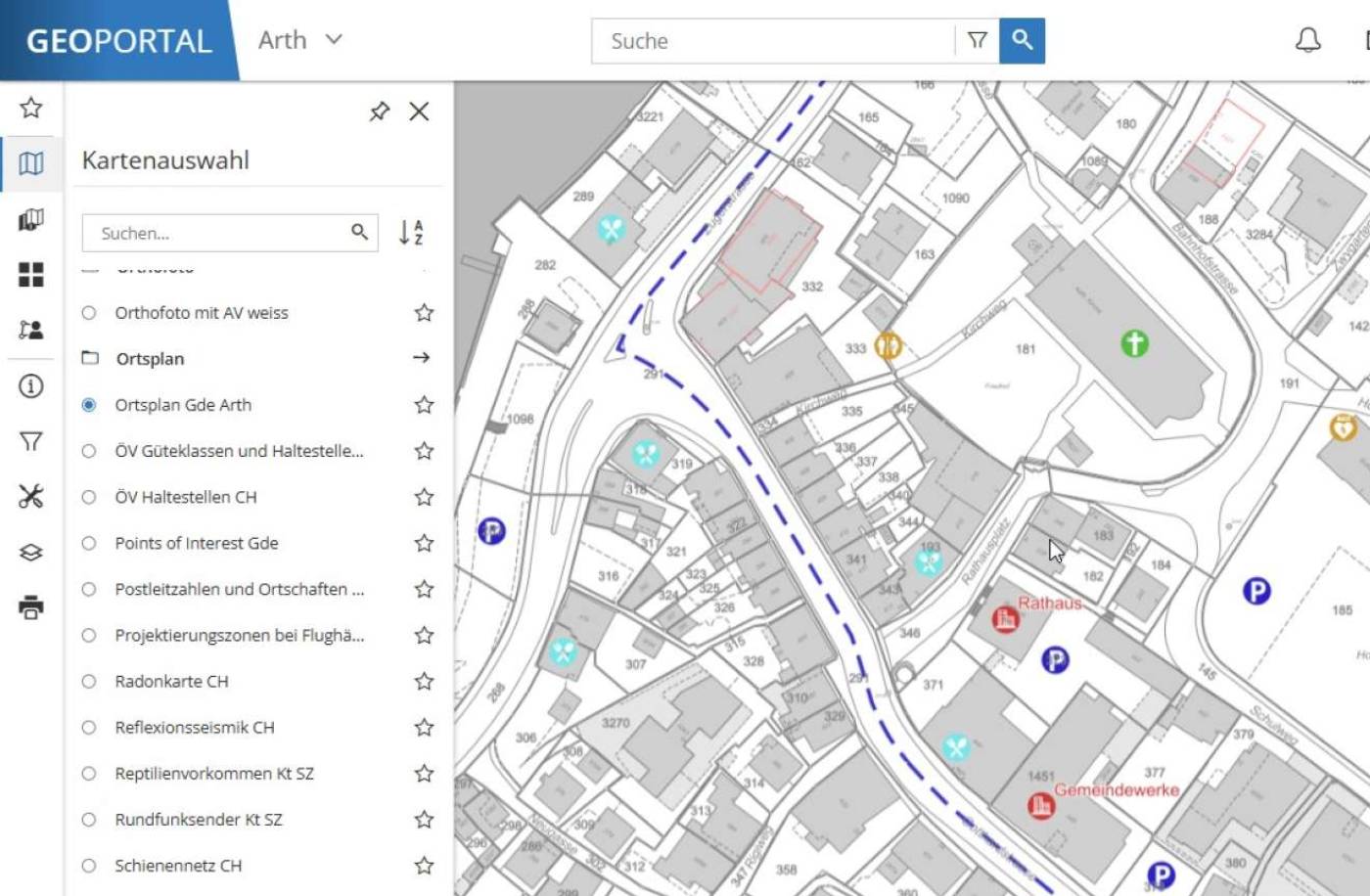This screenshot has width=1370, height=896.
Task: Select the Ortsplan Gde Arth radio button
Action: click(89, 404)
